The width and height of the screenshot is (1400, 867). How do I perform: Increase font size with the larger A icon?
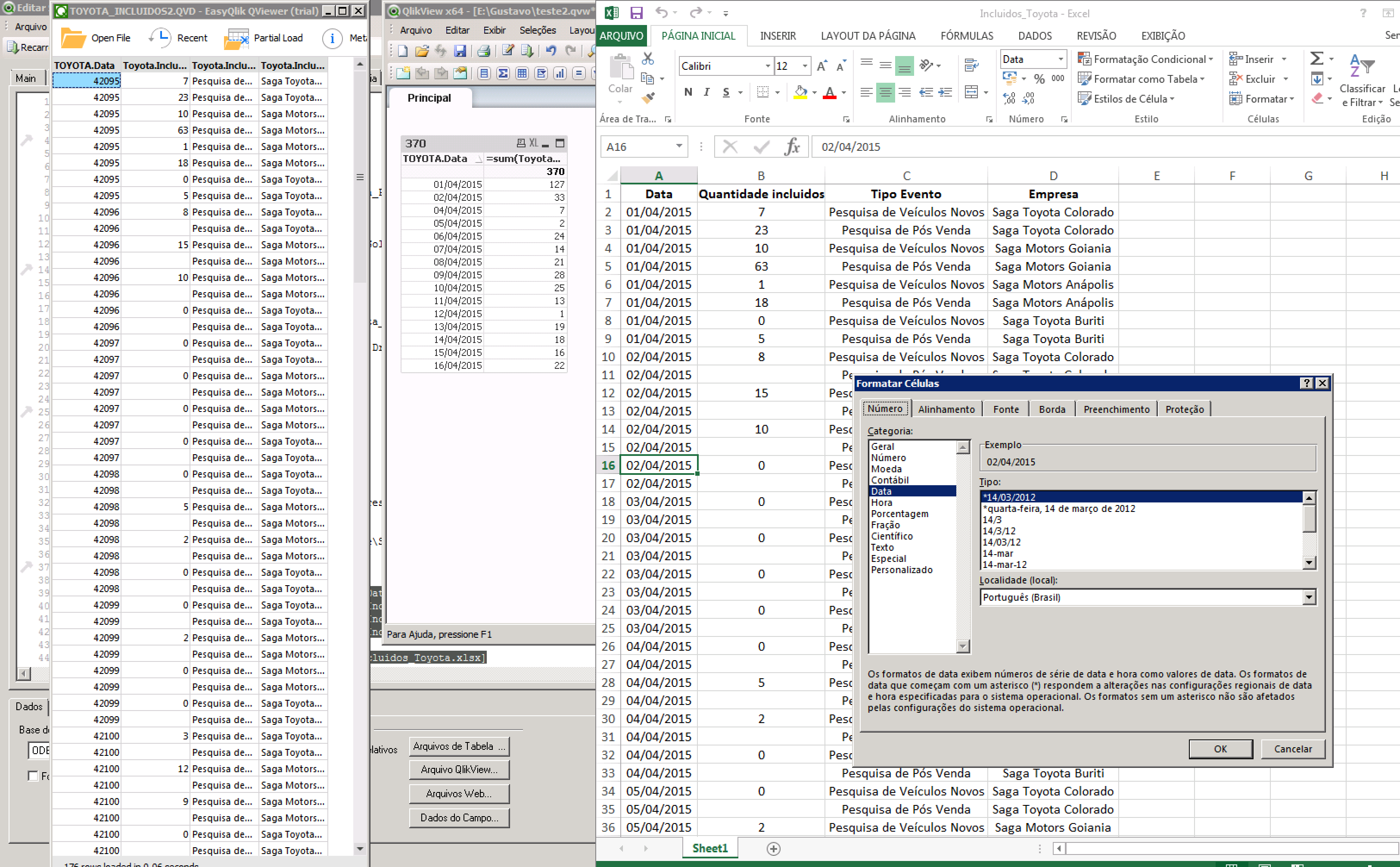tap(822, 66)
